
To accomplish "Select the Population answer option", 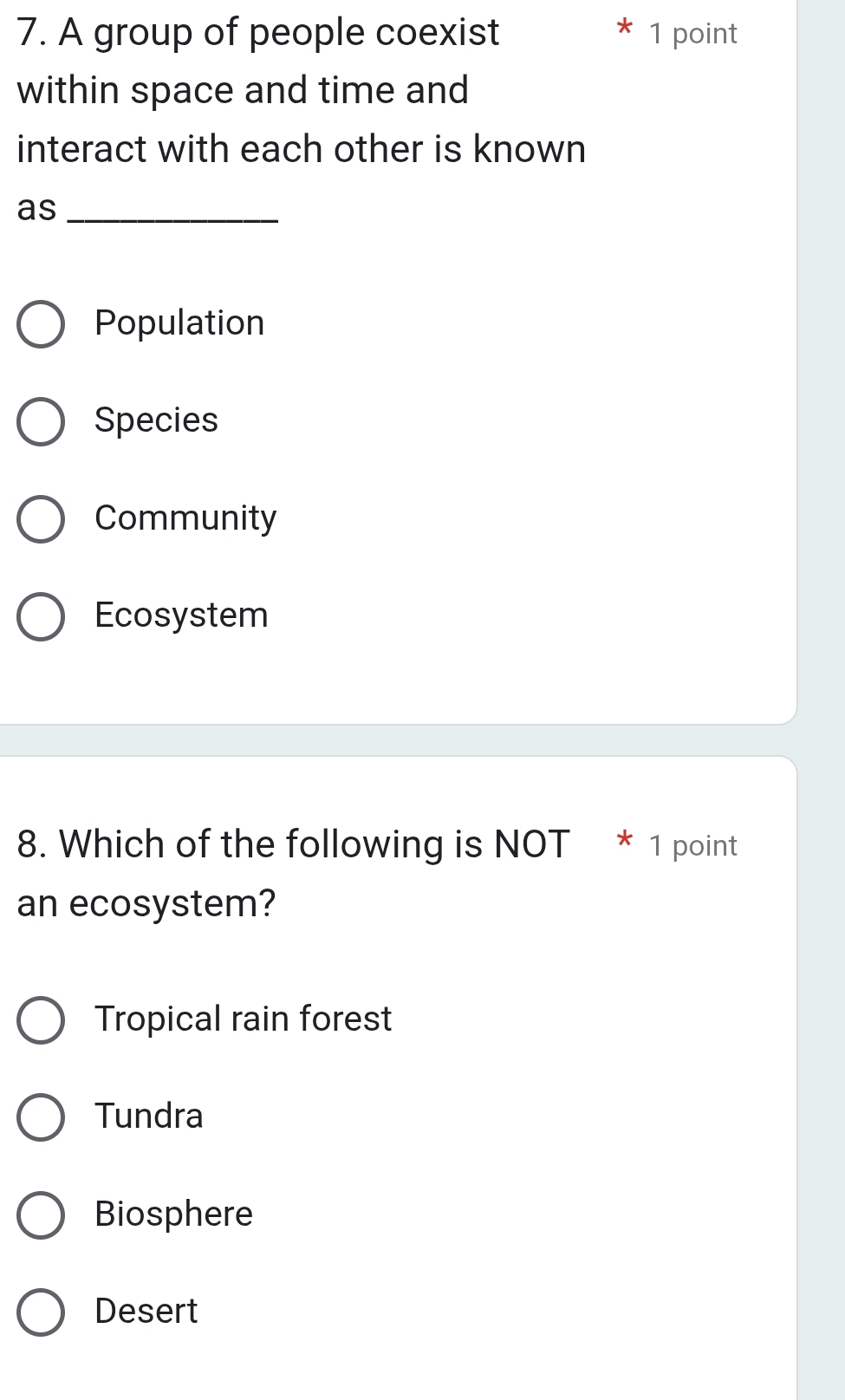I will click(41, 325).
